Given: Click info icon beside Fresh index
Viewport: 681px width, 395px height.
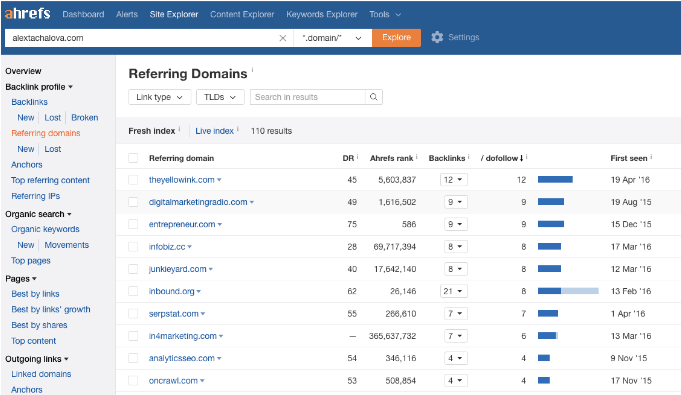Looking at the screenshot, I should coord(179,129).
